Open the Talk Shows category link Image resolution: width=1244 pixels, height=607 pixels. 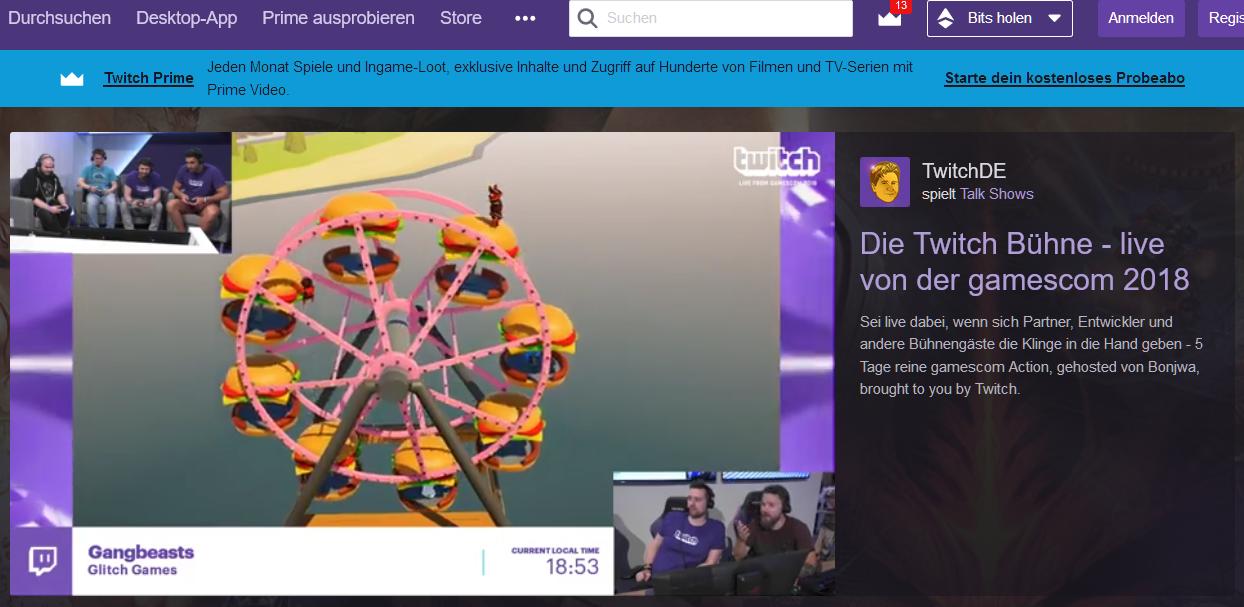pyautogui.click(x=997, y=194)
